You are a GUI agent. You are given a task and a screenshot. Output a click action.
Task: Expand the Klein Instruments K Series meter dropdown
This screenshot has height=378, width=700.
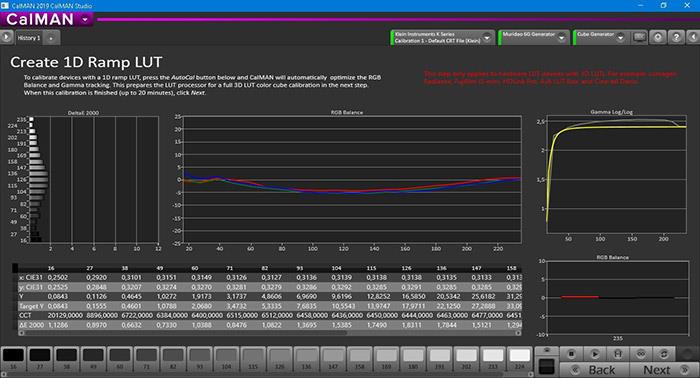click(x=487, y=38)
